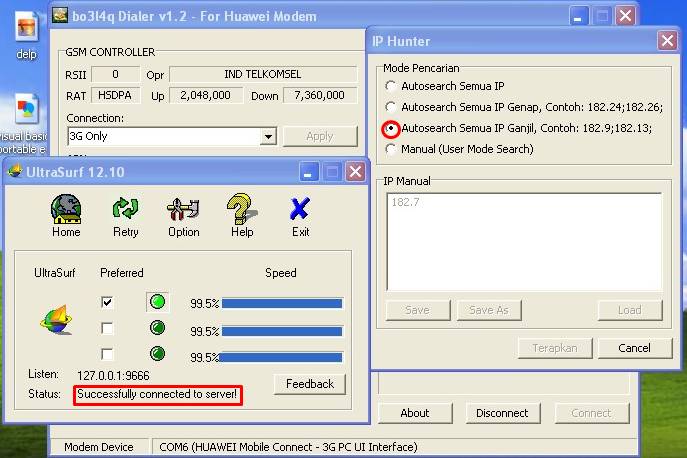
Task: Click the Connect button in Dialer
Action: pyautogui.click(x=591, y=413)
